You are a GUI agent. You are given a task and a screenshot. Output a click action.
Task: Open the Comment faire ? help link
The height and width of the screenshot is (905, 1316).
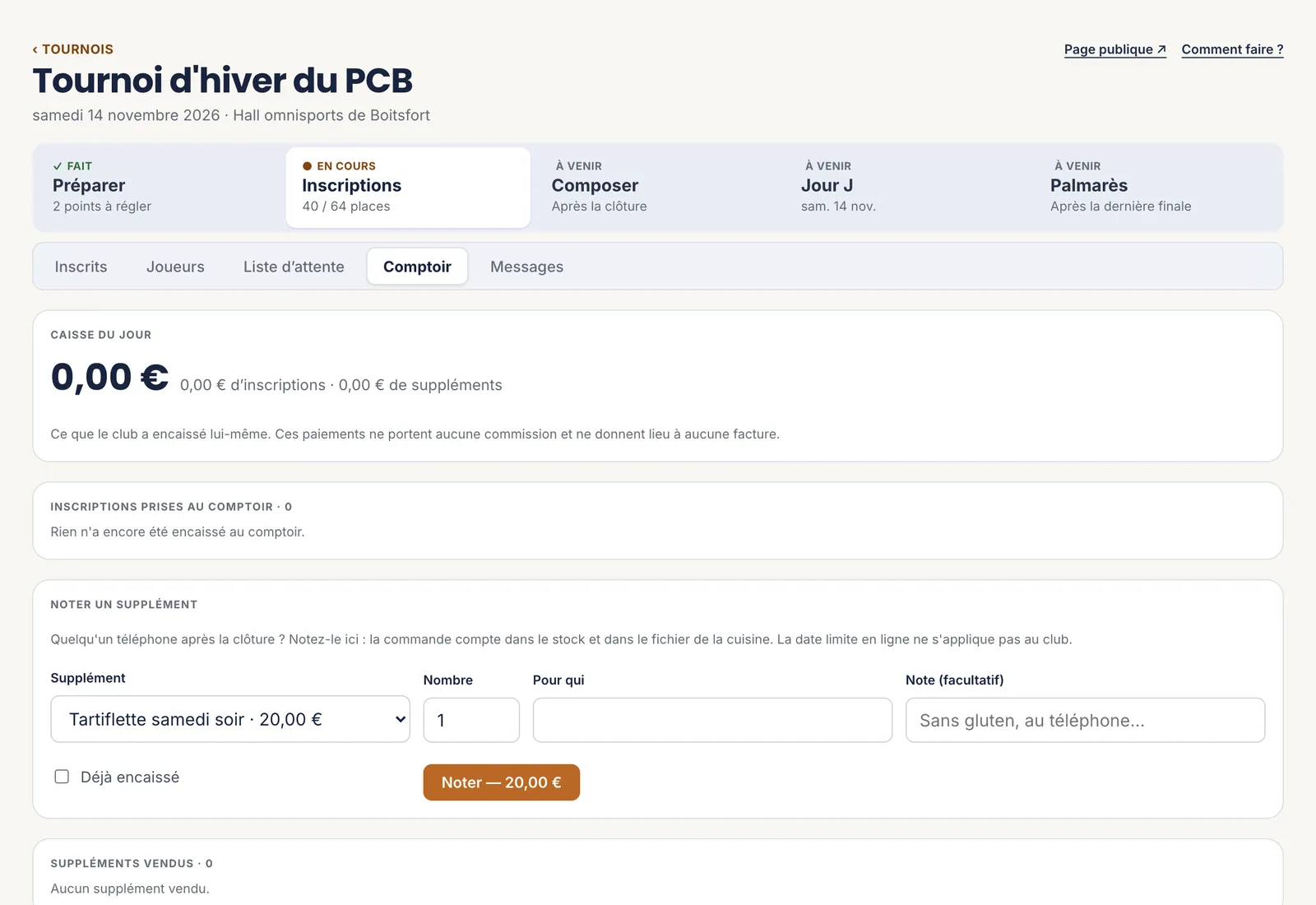pyautogui.click(x=1232, y=49)
